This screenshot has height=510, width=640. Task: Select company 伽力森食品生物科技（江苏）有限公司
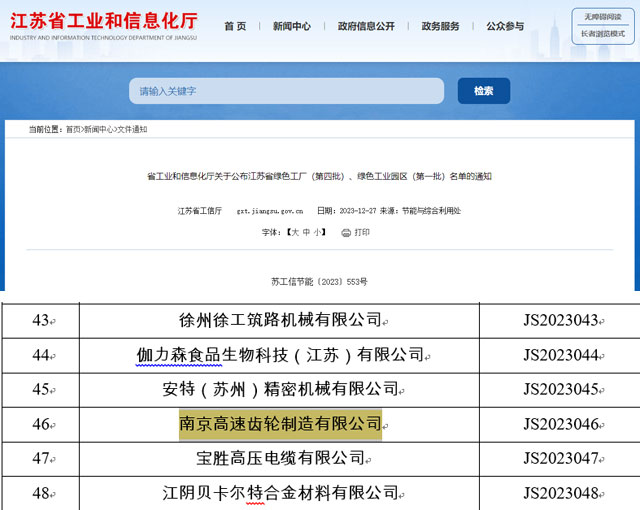(280, 355)
